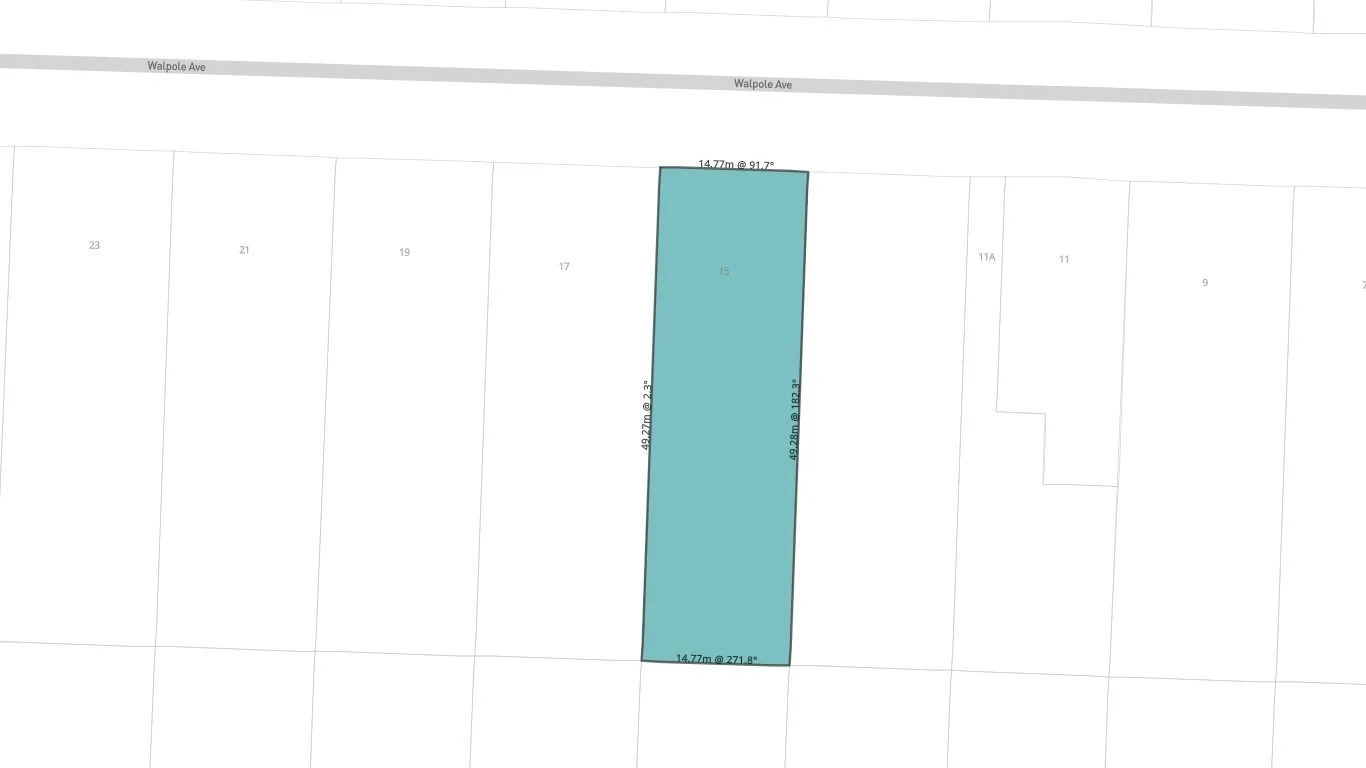This screenshot has height=768, width=1366.
Task: Click the left Walpole Ave street label
Action: (176, 66)
